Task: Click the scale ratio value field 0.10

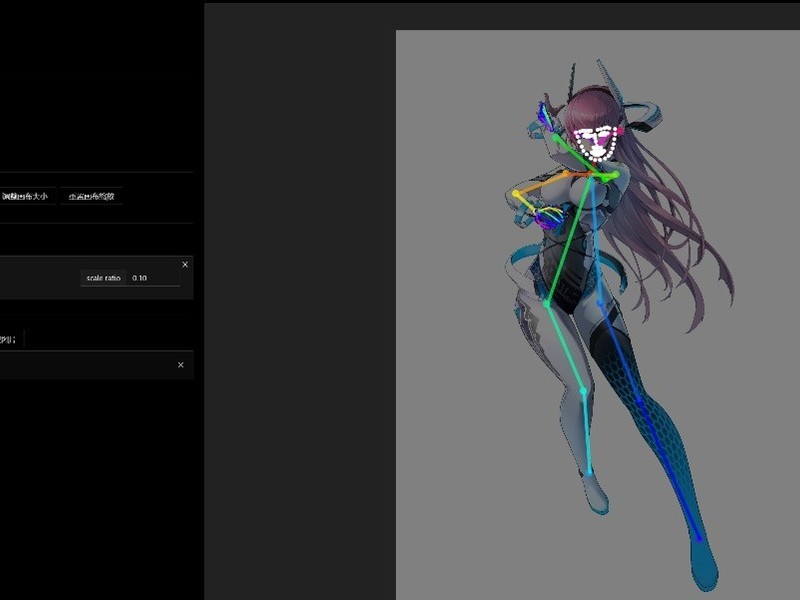Action: point(153,278)
